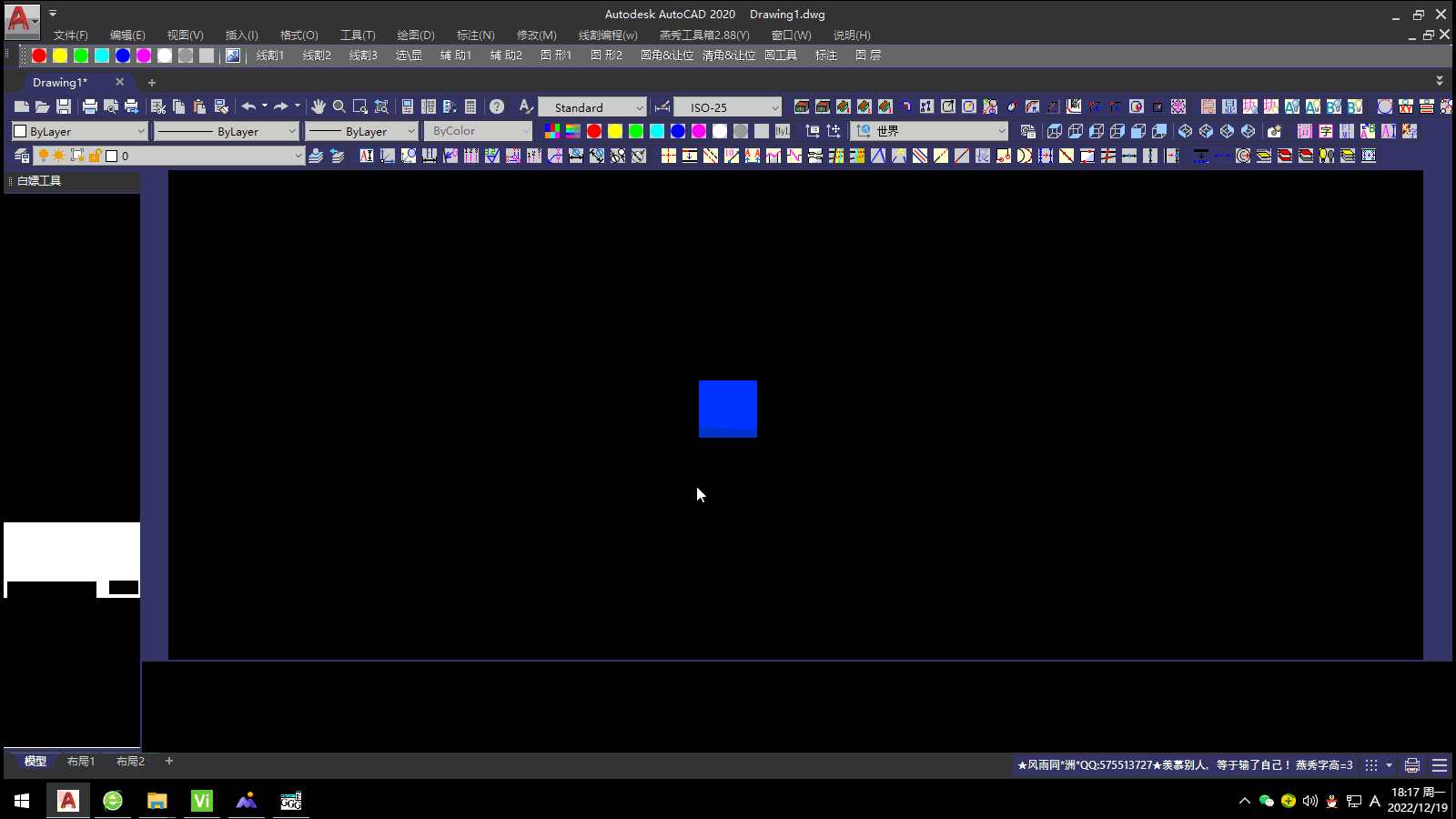Open the WeChat tray icon
1456x819 pixels.
1267,801
